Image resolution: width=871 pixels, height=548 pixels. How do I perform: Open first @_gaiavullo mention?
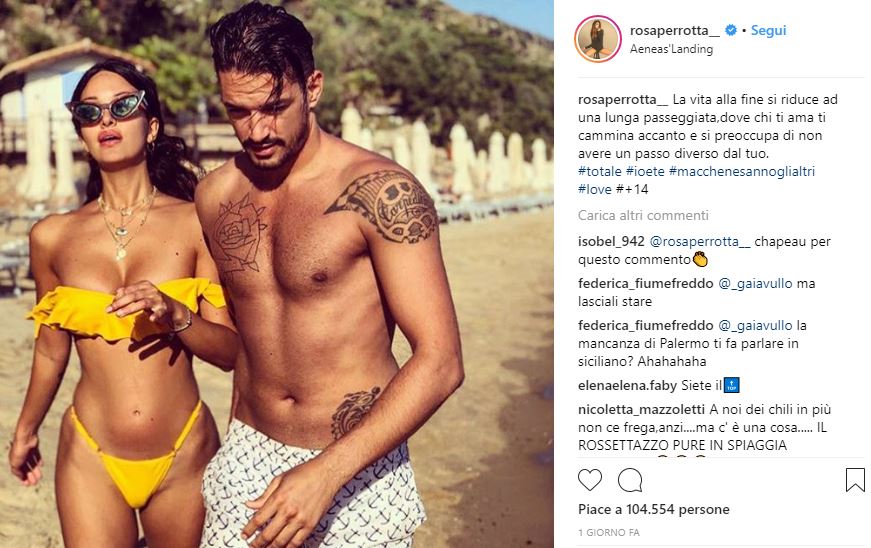pyautogui.click(x=755, y=284)
